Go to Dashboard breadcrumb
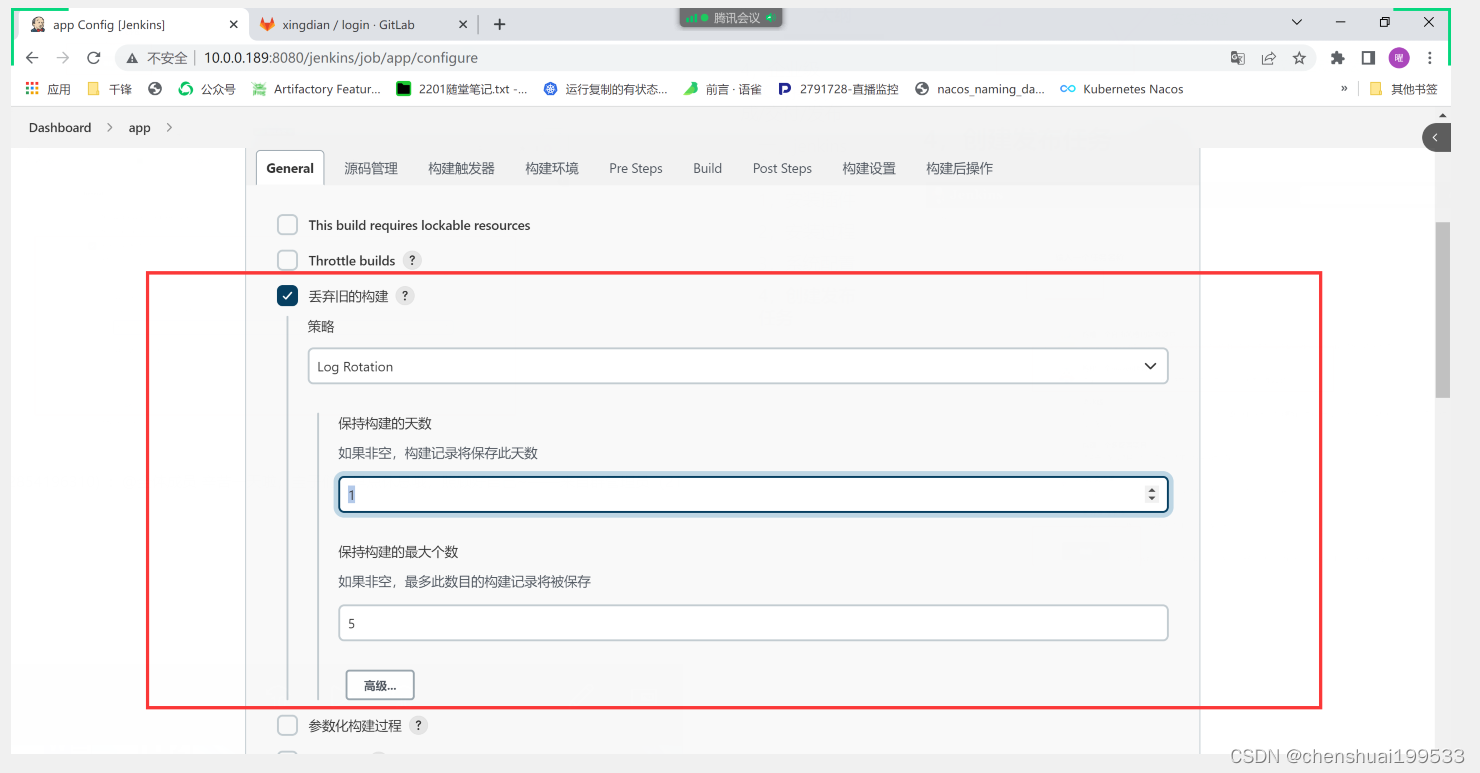1480x773 pixels. pyautogui.click(x=60, y=128)
